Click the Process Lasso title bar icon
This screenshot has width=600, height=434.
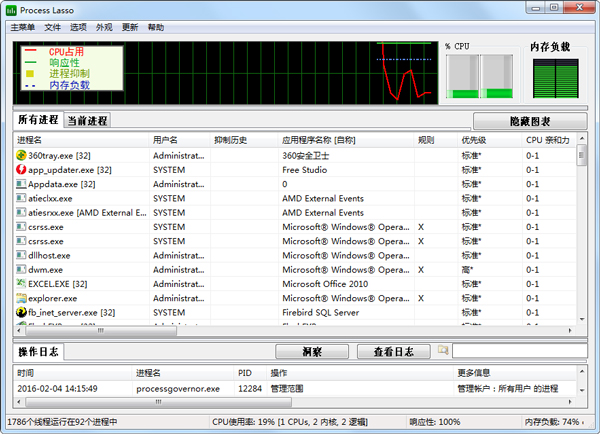coord(12,9)
